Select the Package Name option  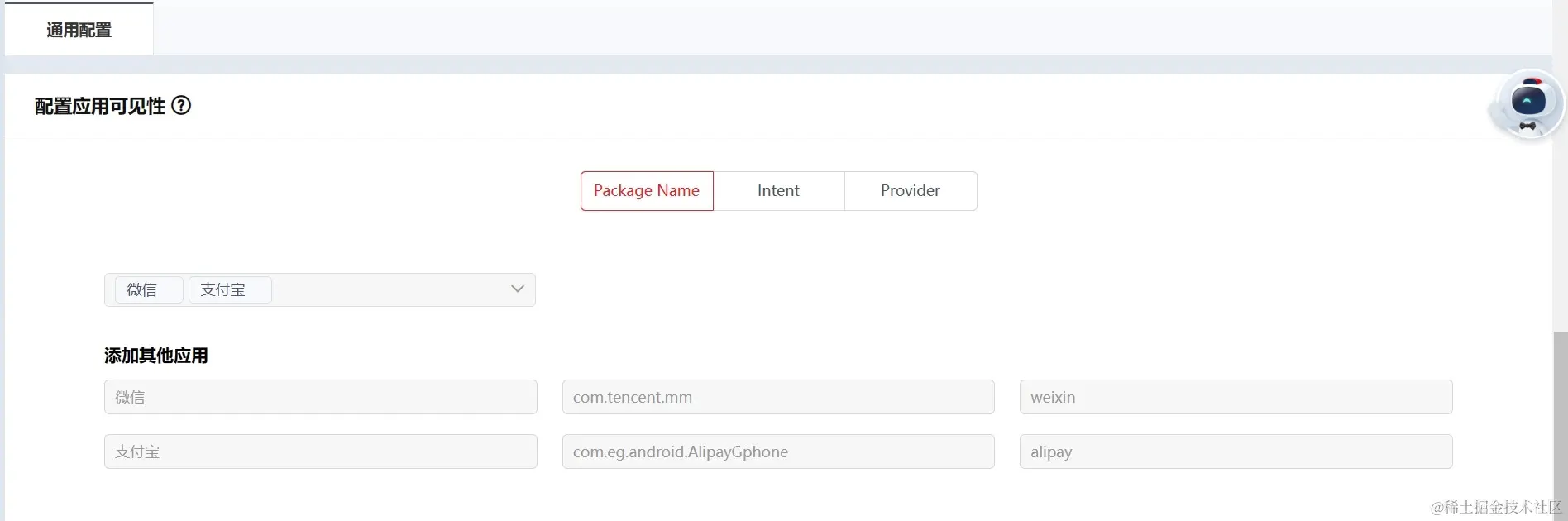tap(647, 191)
